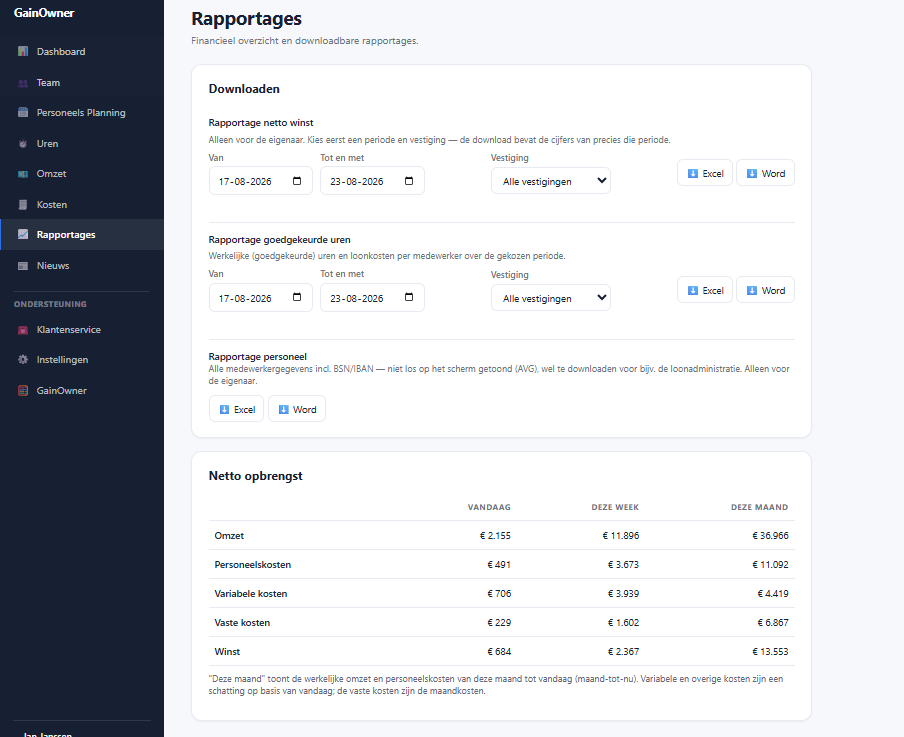The height and width of the screenshot is (737, 904).
Task: Download goedgekeurde uren report as Word
Action: tap(765, 290)
